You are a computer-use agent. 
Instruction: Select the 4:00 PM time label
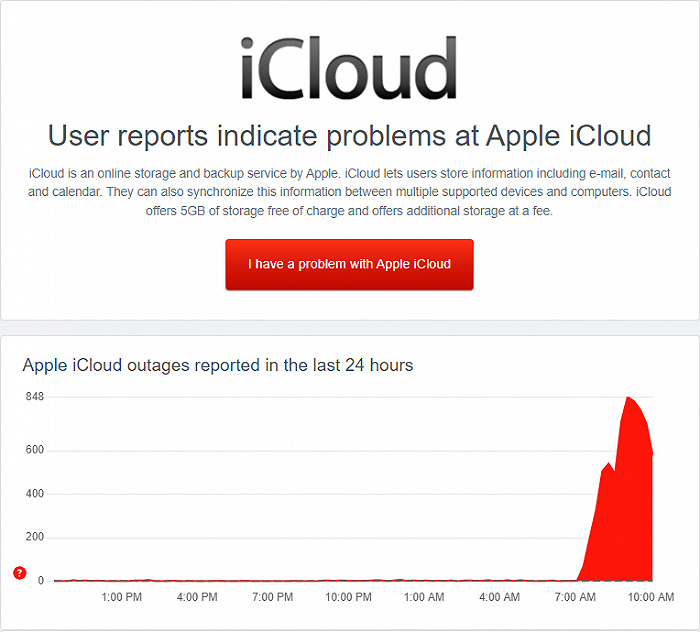(x=197, y=597)
